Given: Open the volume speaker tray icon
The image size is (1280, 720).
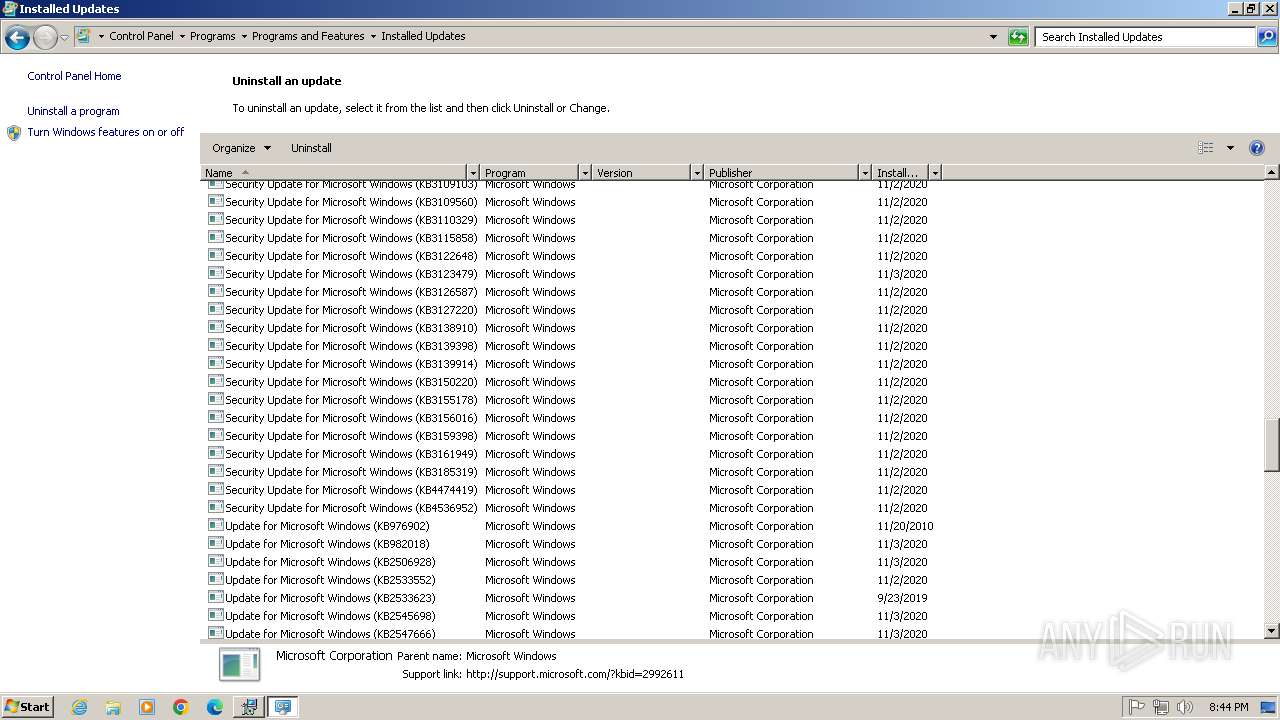Looking at the screenshot, I should click(x=1185, y=707).
